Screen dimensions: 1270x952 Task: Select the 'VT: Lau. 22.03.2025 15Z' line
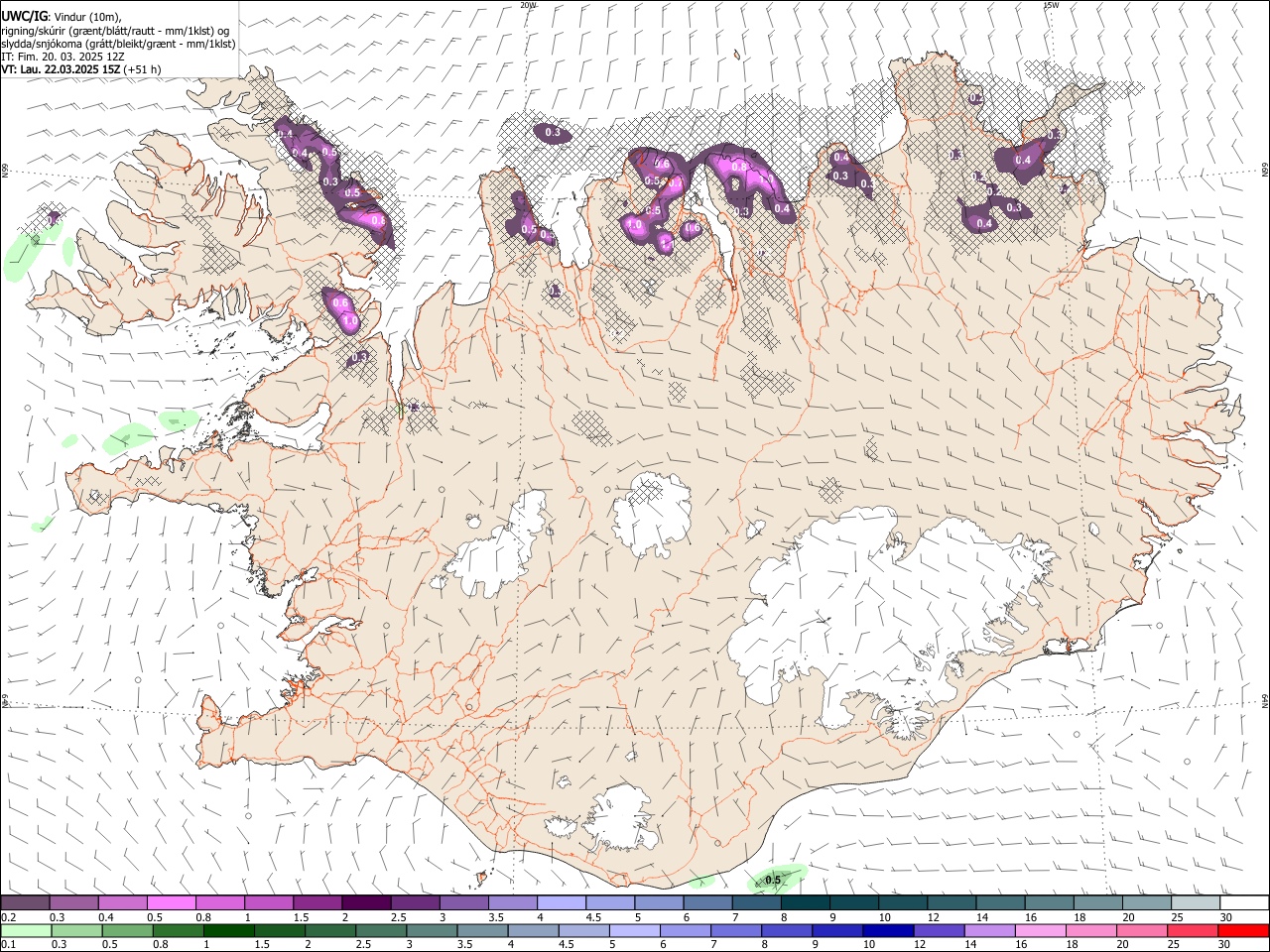(x=62, y=69)
